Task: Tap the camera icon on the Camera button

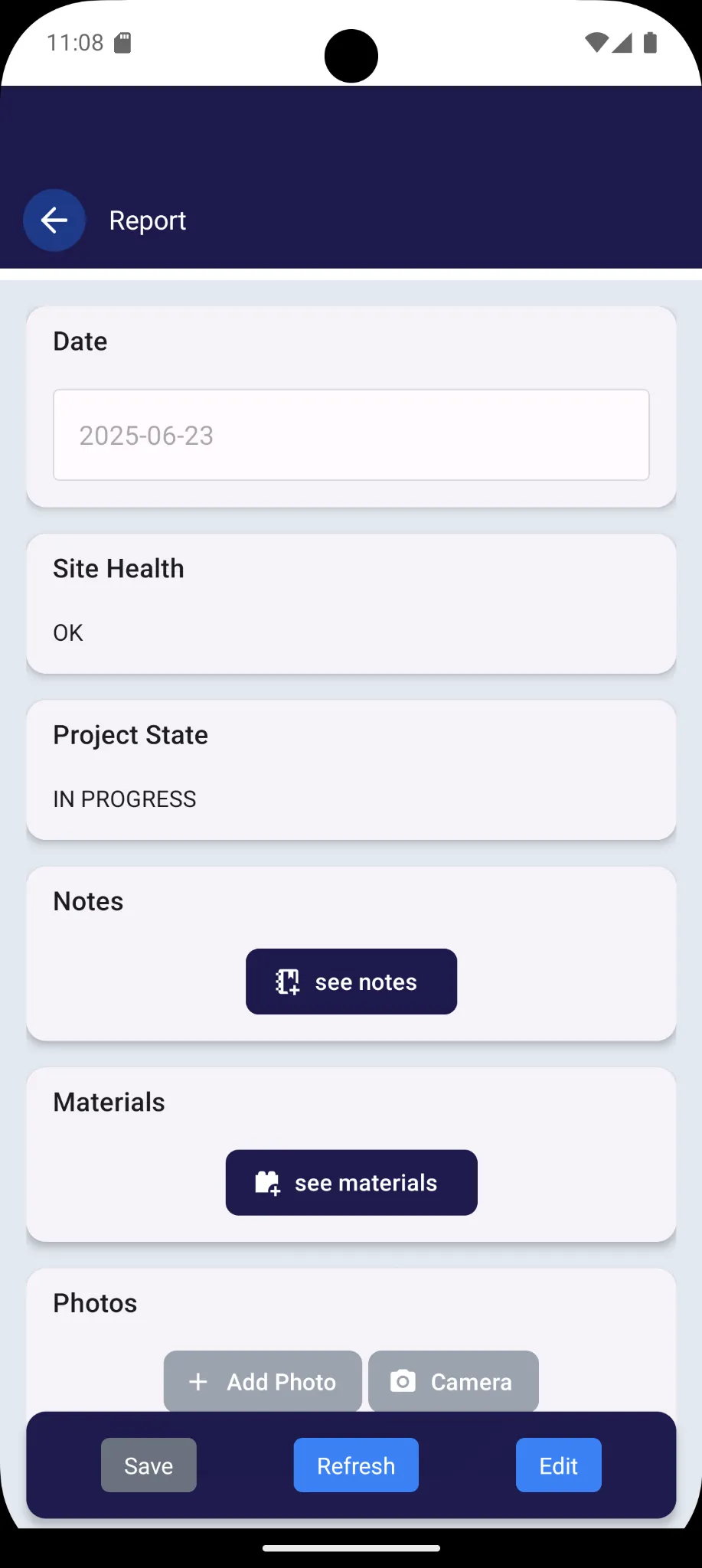Action: click(403, 1381)
